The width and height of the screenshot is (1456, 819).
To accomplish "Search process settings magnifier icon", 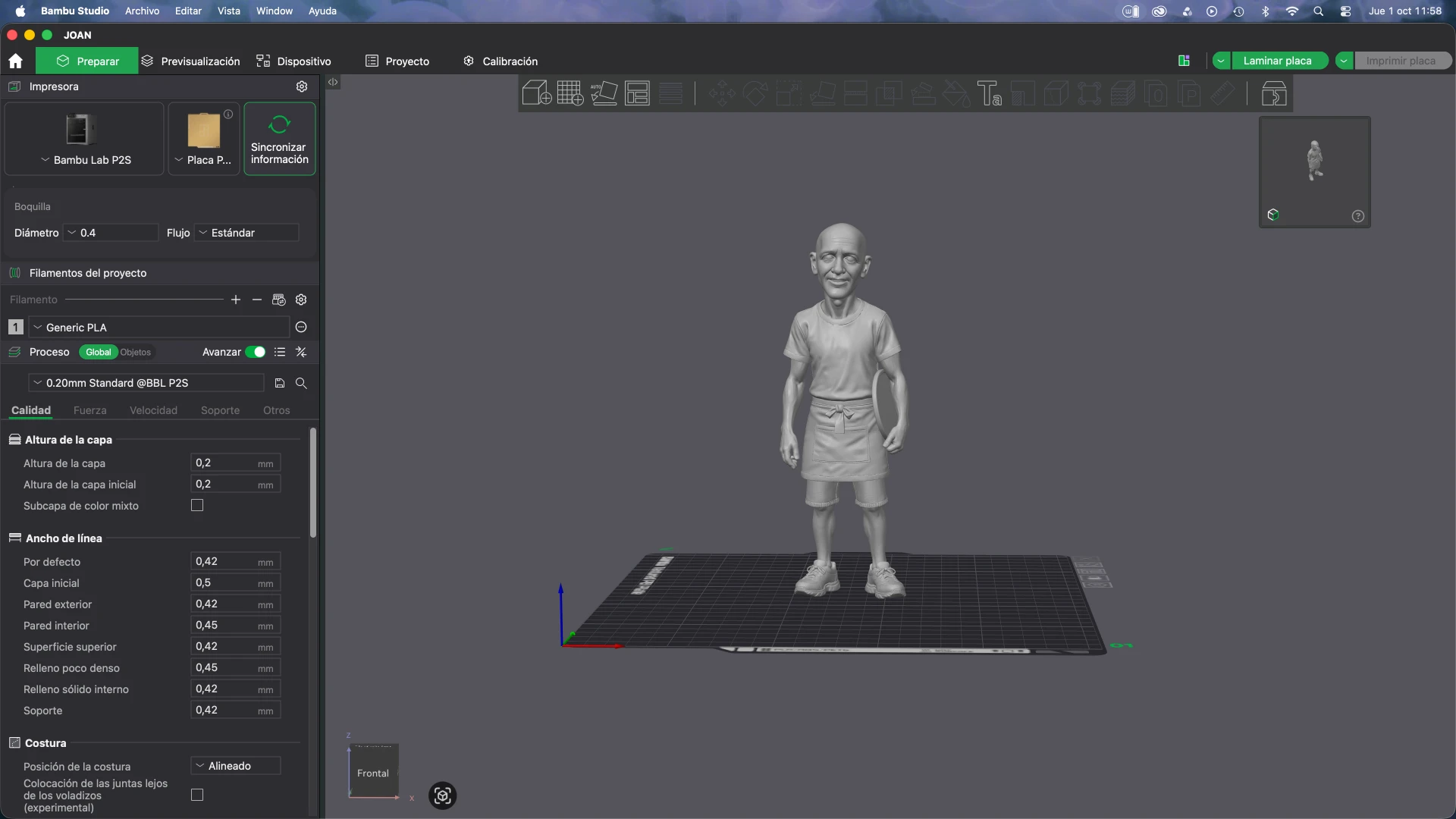I will 301,383.
